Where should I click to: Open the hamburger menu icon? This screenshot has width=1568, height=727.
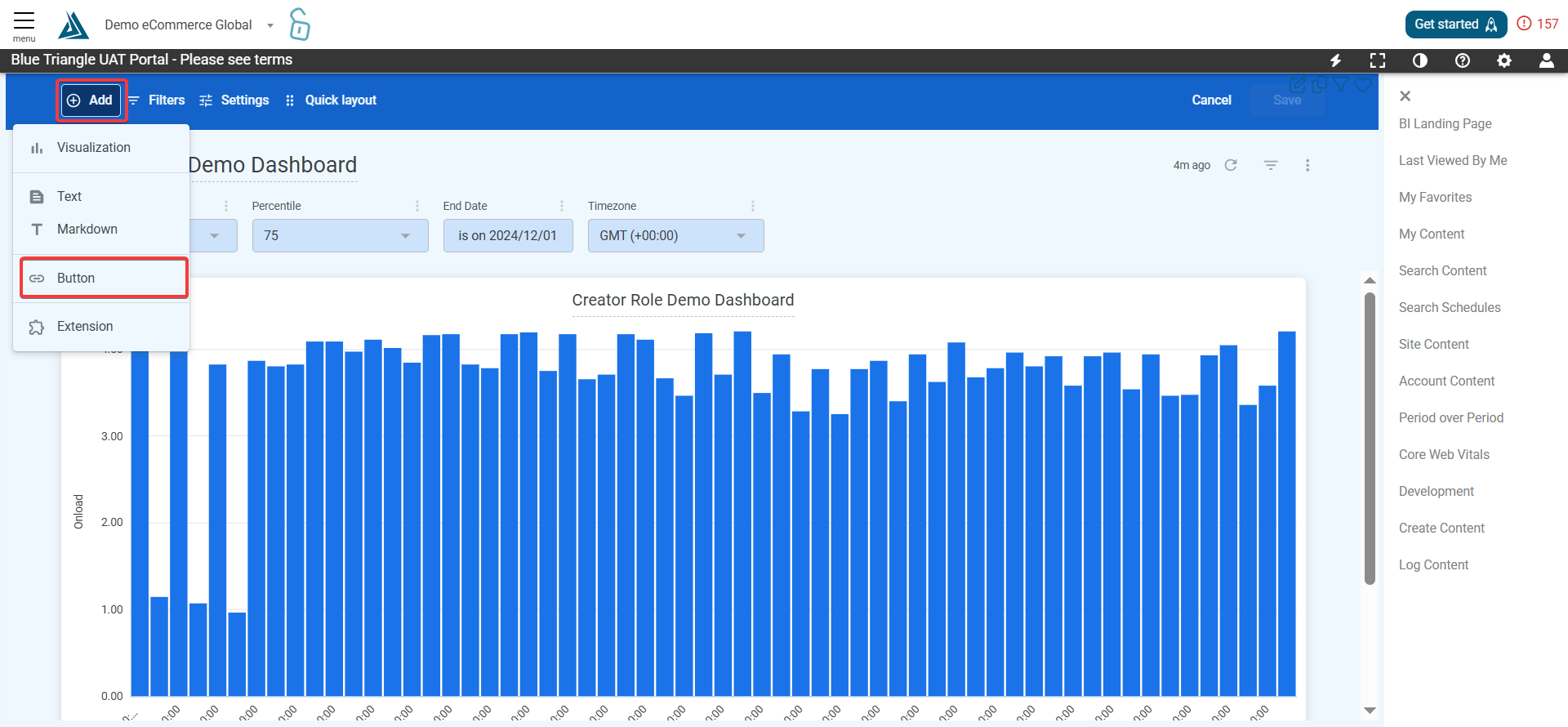tap(24, 25)
